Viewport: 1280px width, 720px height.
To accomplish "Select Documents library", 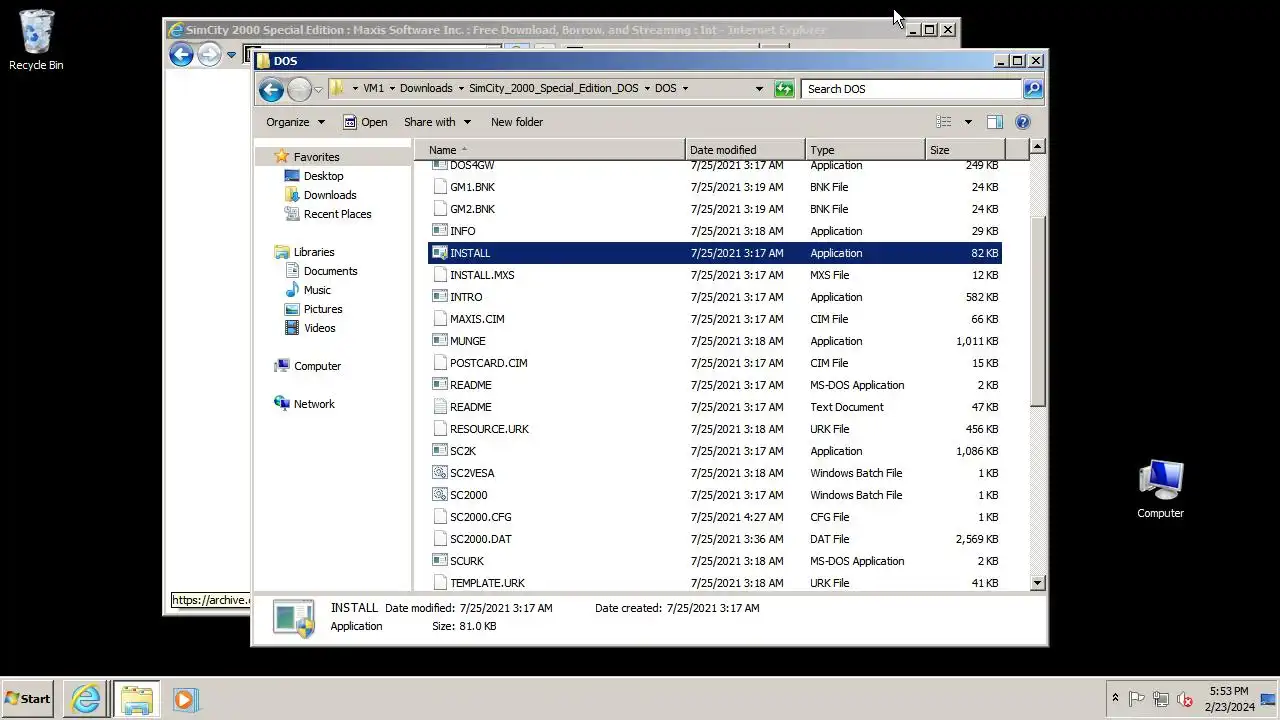I will click(330, 271).
